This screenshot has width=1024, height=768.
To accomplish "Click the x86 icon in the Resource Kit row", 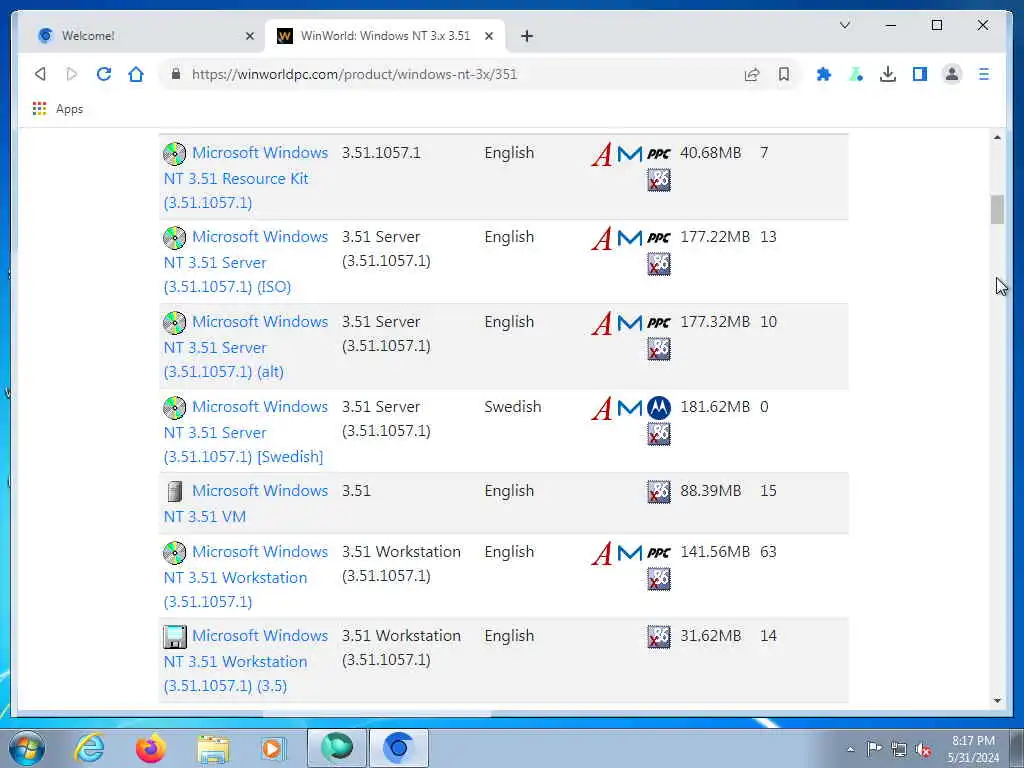I will coord(659,180).
